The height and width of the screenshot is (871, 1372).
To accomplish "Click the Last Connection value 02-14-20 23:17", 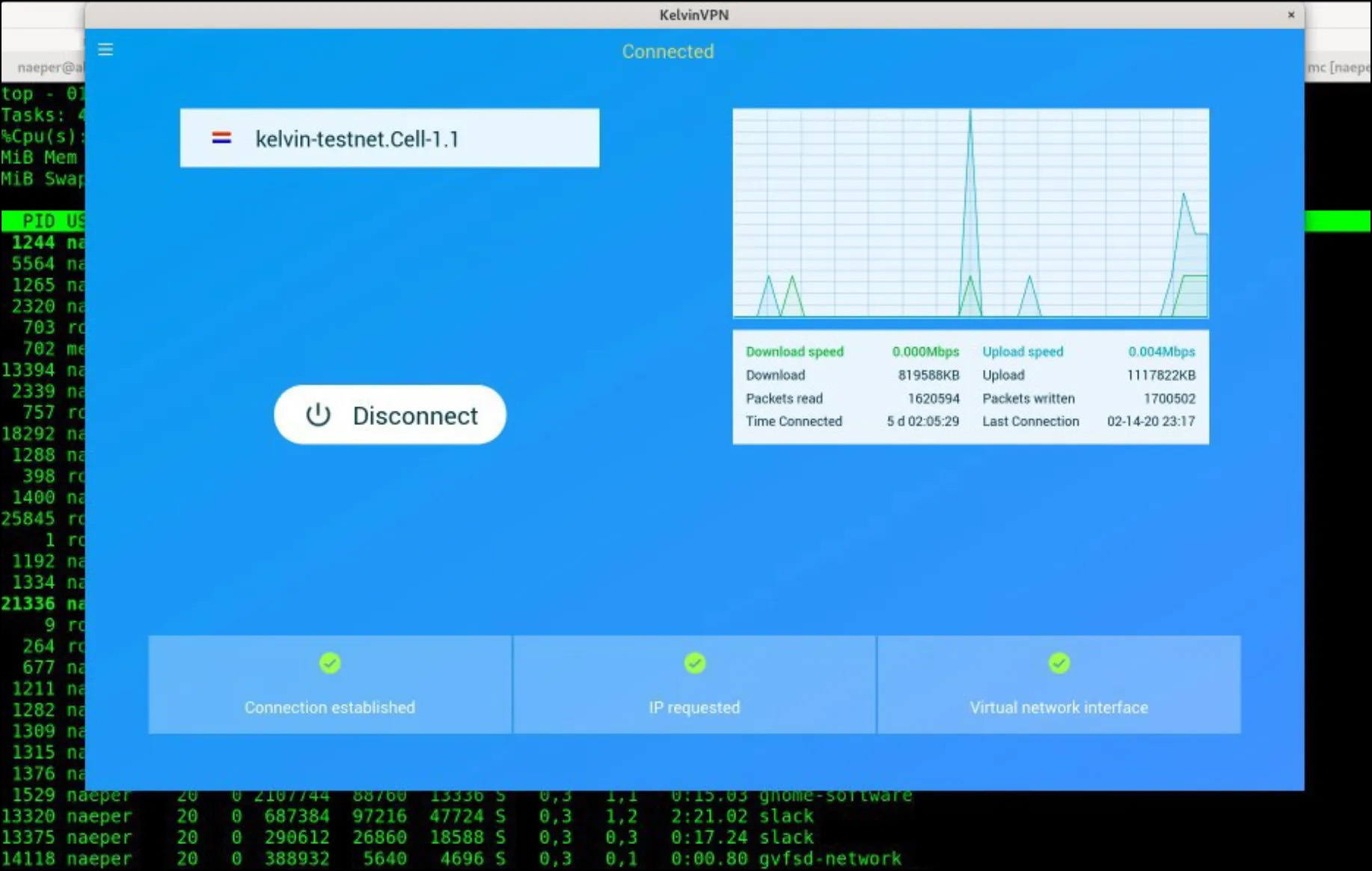I will 1151,421.
